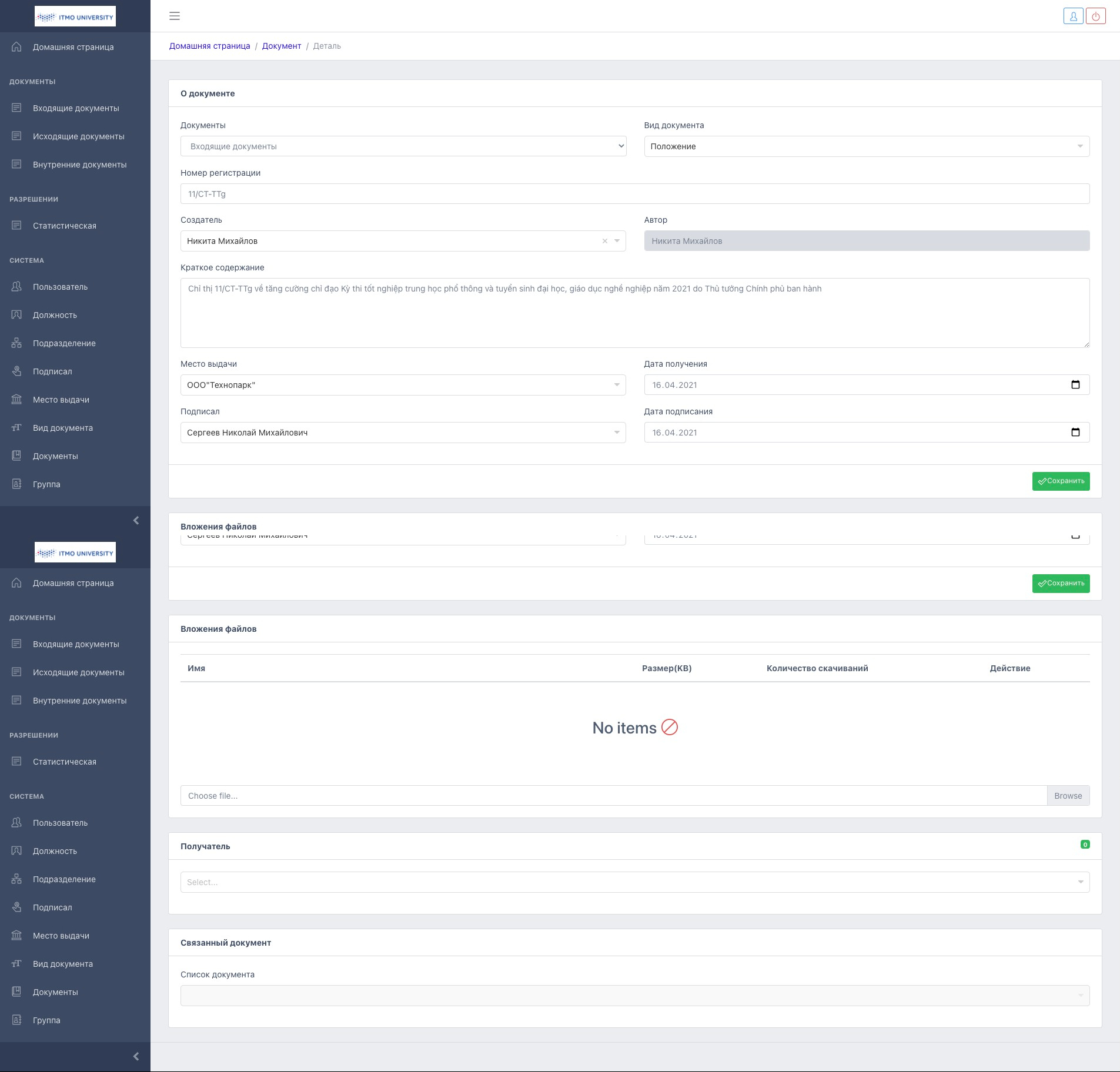Toggle the sidebar with the hamburger menu icon
This screenshot has height=1072, width=1120.
click(x=175, y=16)
